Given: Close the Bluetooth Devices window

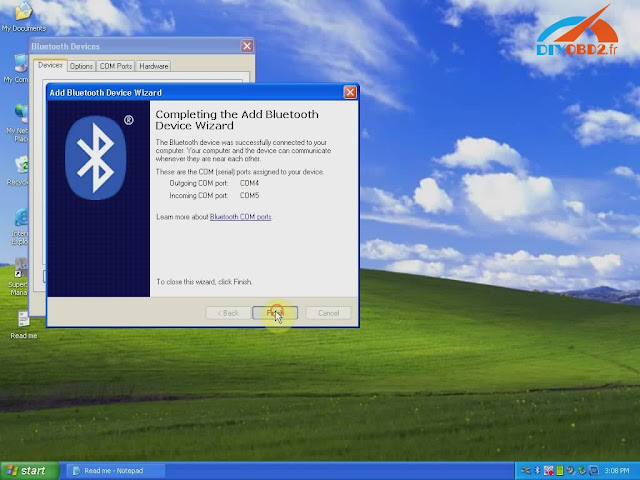Looking at the screenshot, I should pos(247,46).
